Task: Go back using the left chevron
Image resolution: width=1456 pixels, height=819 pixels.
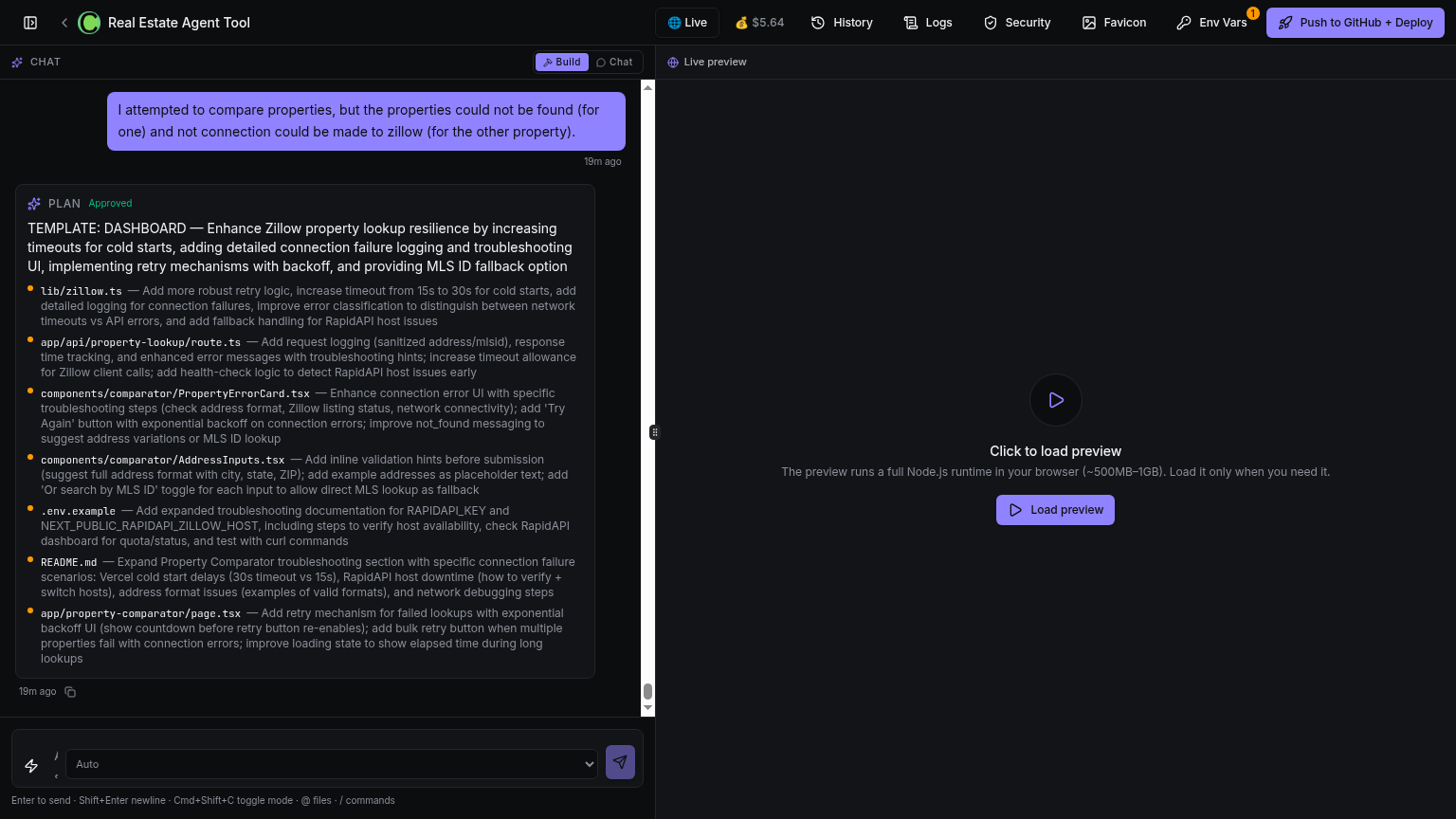Action: [64, 23]
